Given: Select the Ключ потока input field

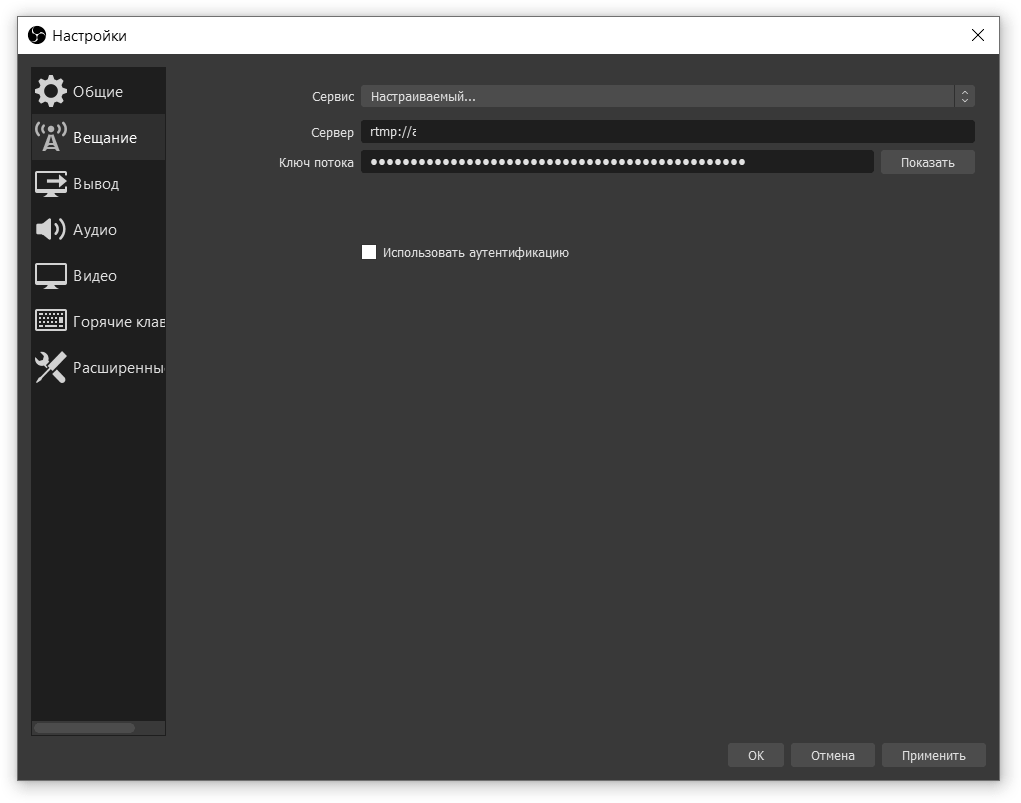Looking at the screenshot, I should (x=617, y=161).
